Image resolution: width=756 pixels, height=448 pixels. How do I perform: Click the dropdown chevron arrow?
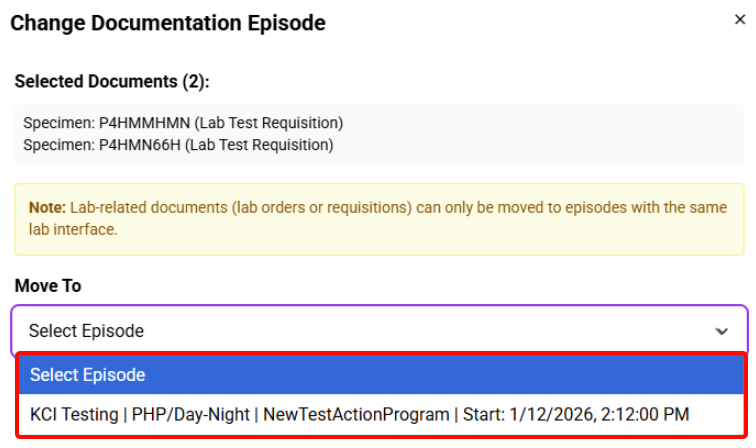[722, 331]
